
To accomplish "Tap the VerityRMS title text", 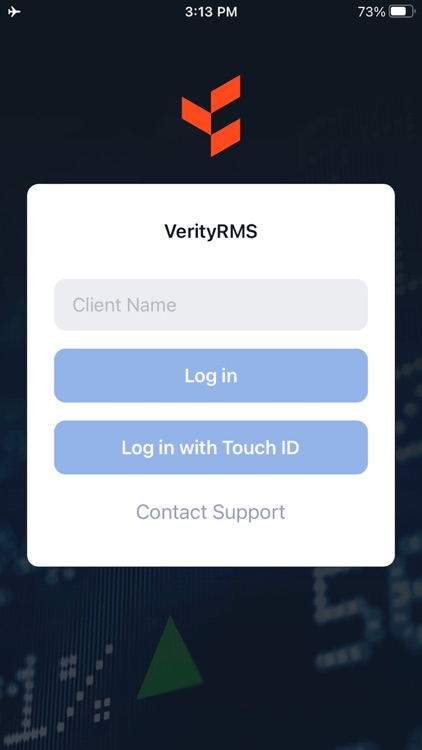I will pyautogui.click(x=211, y=232).
